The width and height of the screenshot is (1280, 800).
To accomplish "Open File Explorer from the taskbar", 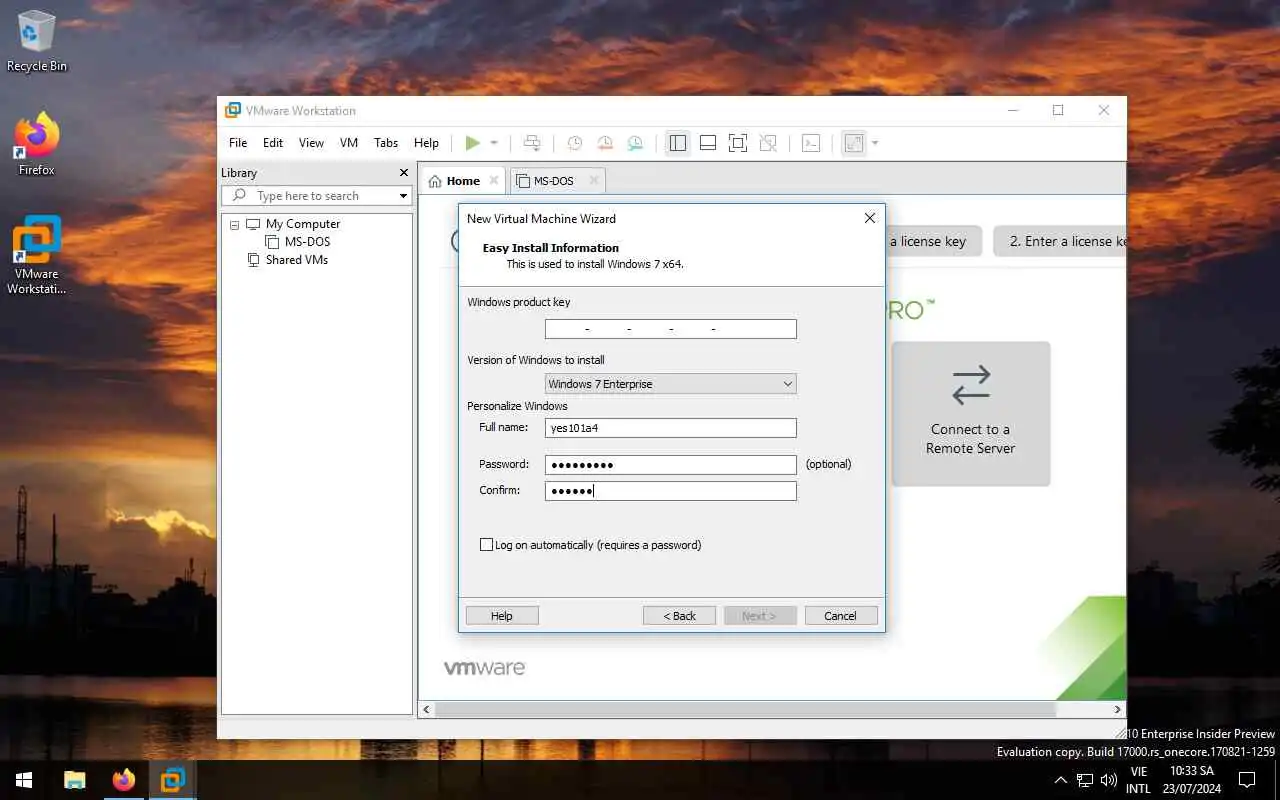I will [75, 780].
